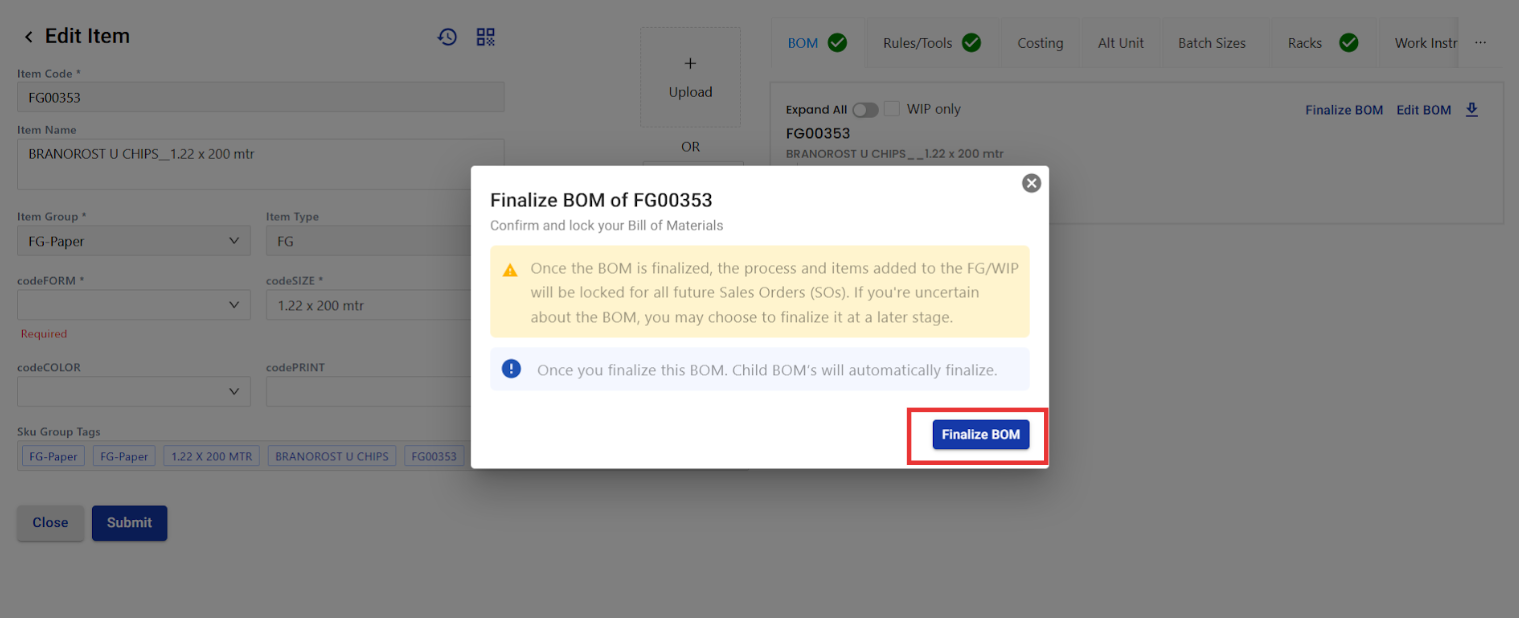Toggle the Expand All switch
Viewport: 1519px width, 618px height.
pos(865,110)
